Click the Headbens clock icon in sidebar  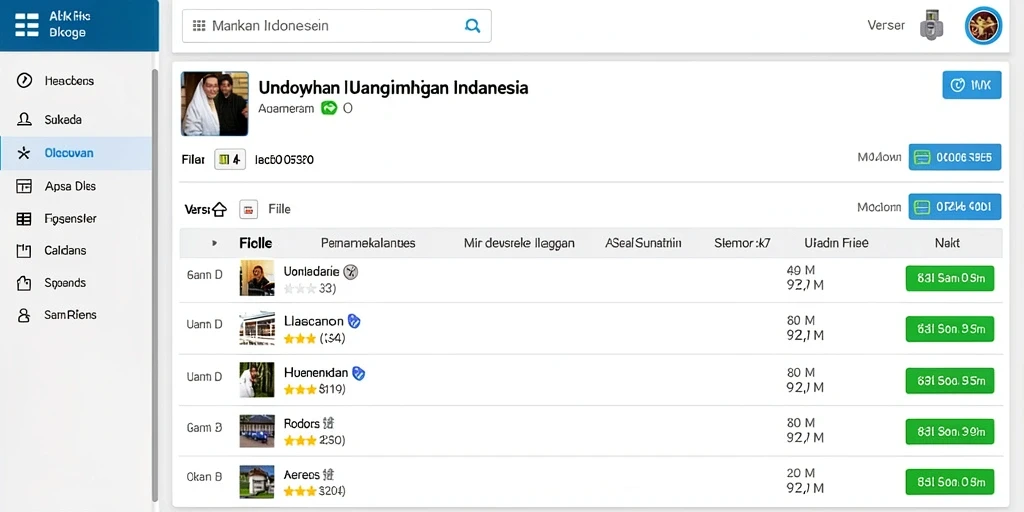click(x=24, y=80)
